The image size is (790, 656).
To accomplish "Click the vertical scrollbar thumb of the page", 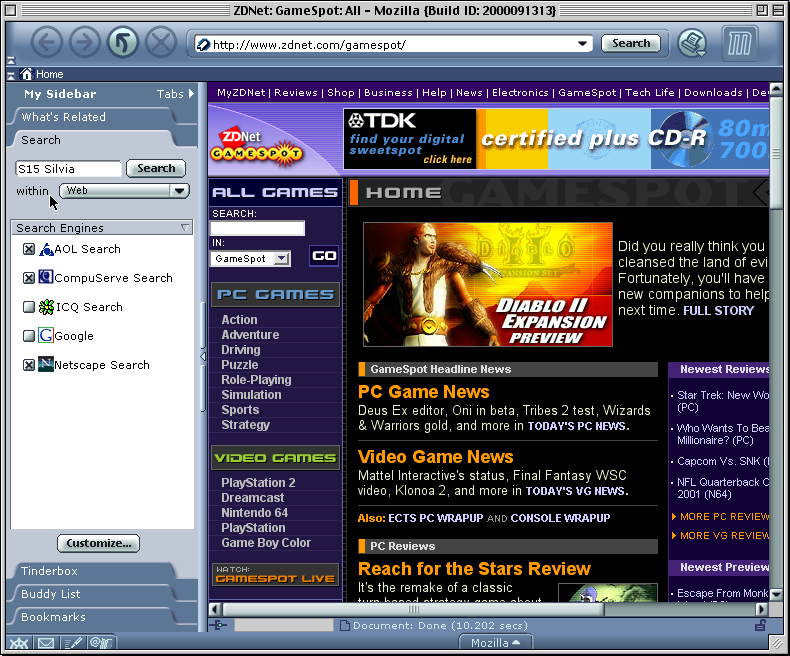I will point(776,154).
